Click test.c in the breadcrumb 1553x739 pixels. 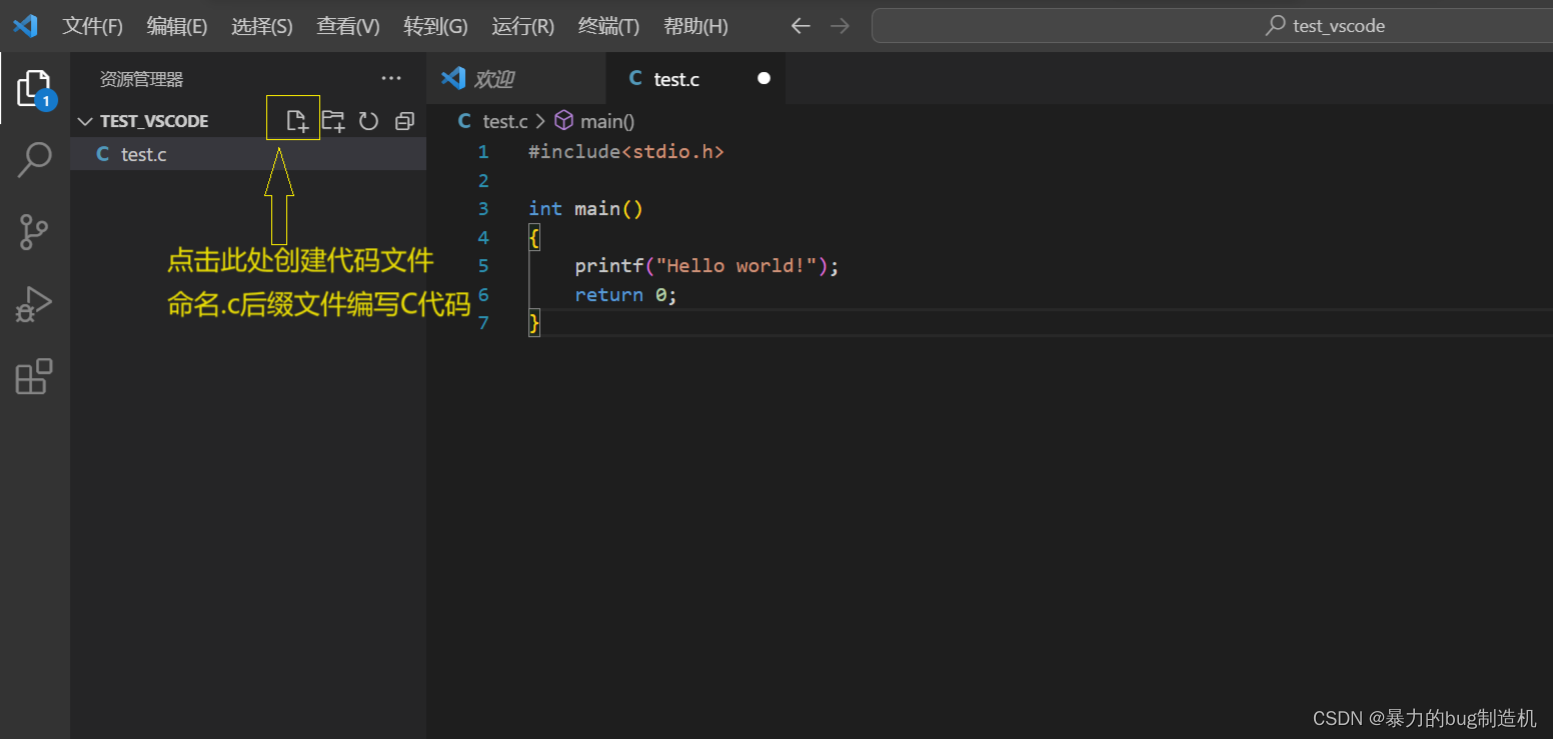click(x=505, y=121)
